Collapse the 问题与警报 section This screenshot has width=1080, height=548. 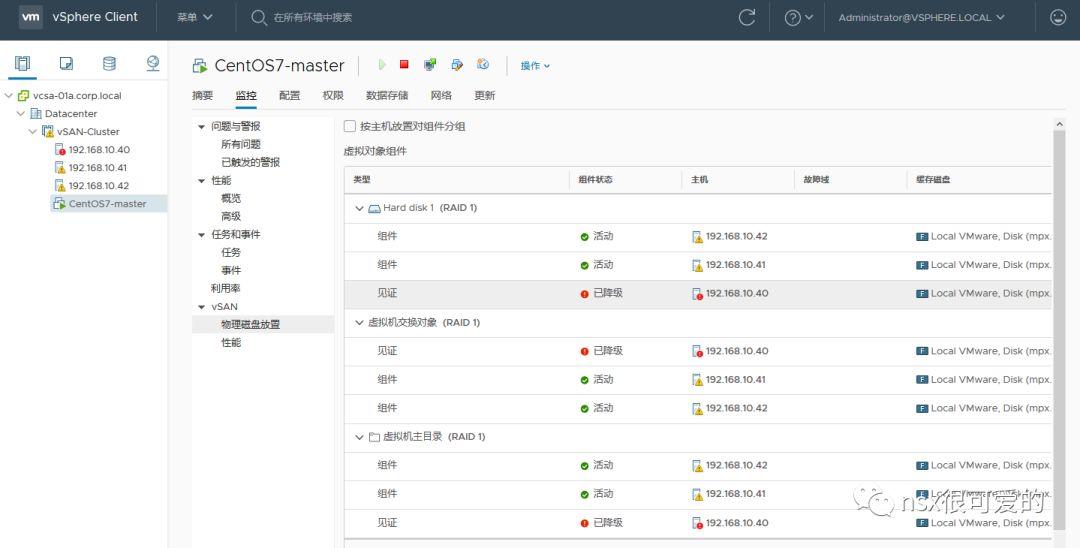coord(202,127)
